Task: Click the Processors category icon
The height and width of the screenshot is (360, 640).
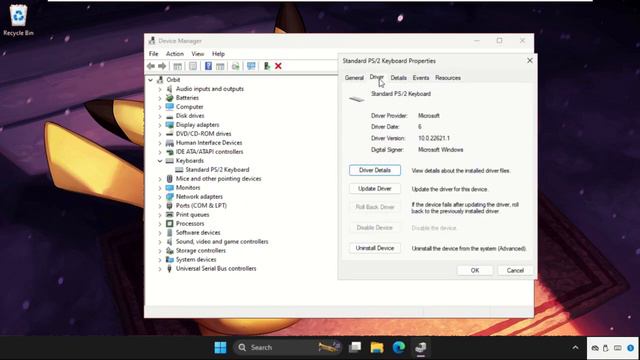Action: tap(170, 224)
